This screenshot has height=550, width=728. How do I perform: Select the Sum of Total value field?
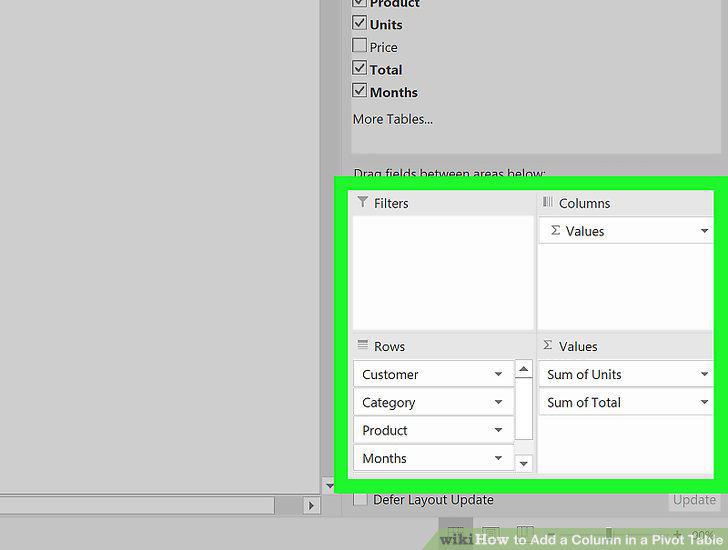point(626,402)
